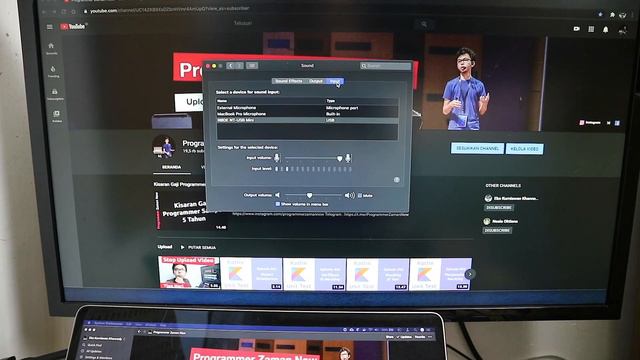Click the help question mark in Sound window
640x360 pixels.
(x=396, y=180)
